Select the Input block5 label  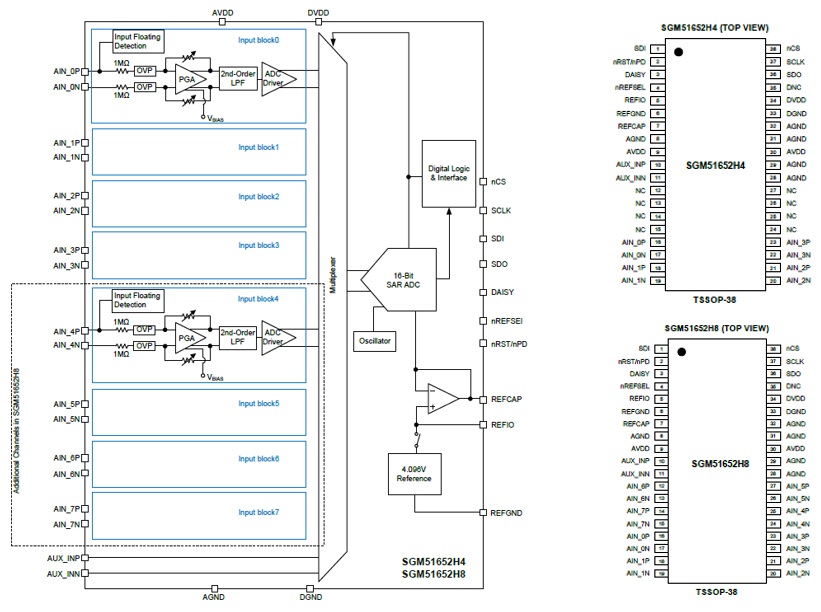coord(259,404)
